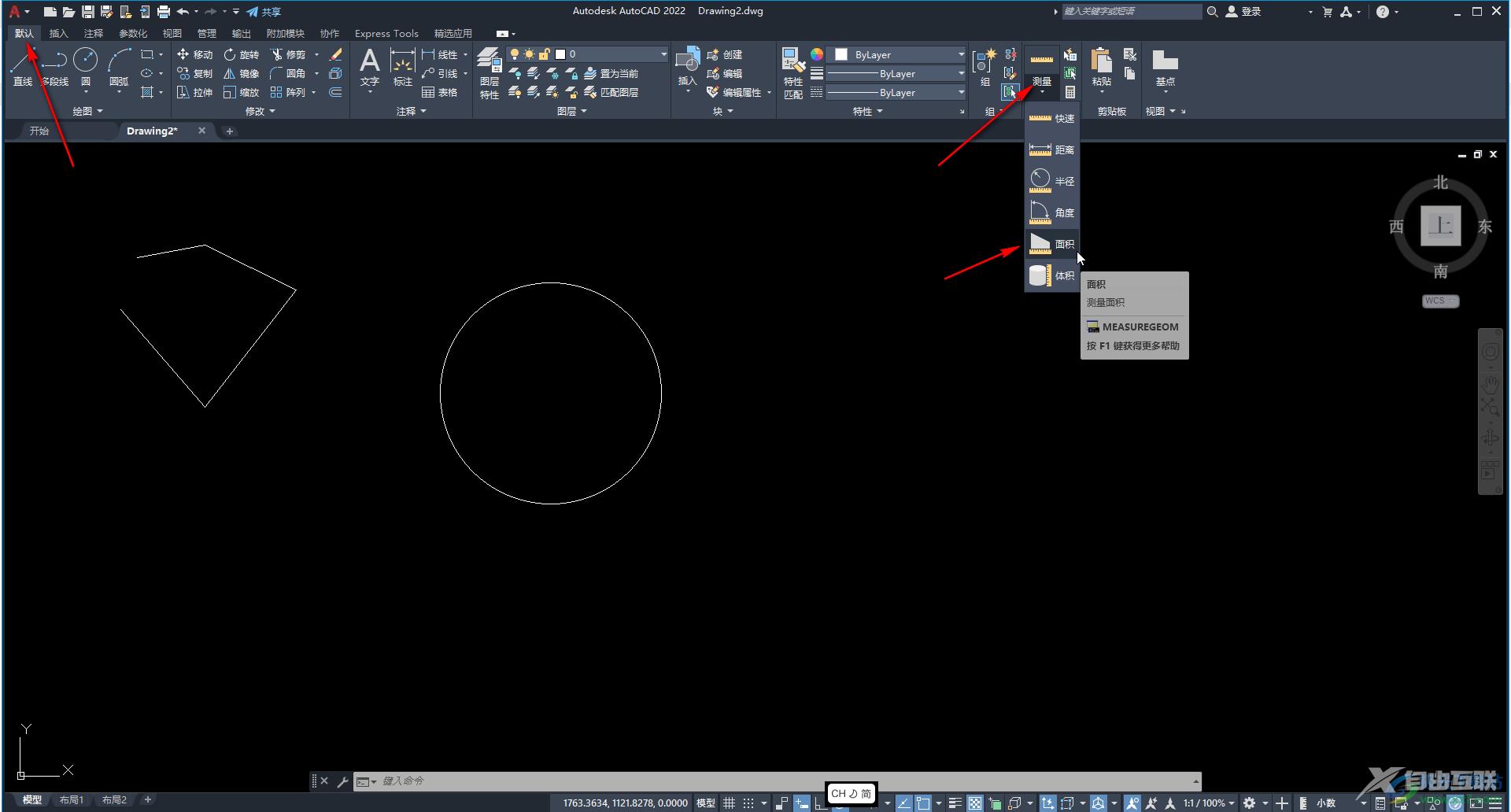
Task: Select the Arc (圆弧) tool
Action: point(119,66)
